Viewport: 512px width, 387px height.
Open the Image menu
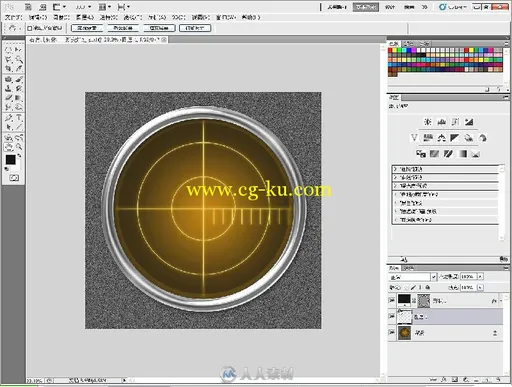coord(62,17)
